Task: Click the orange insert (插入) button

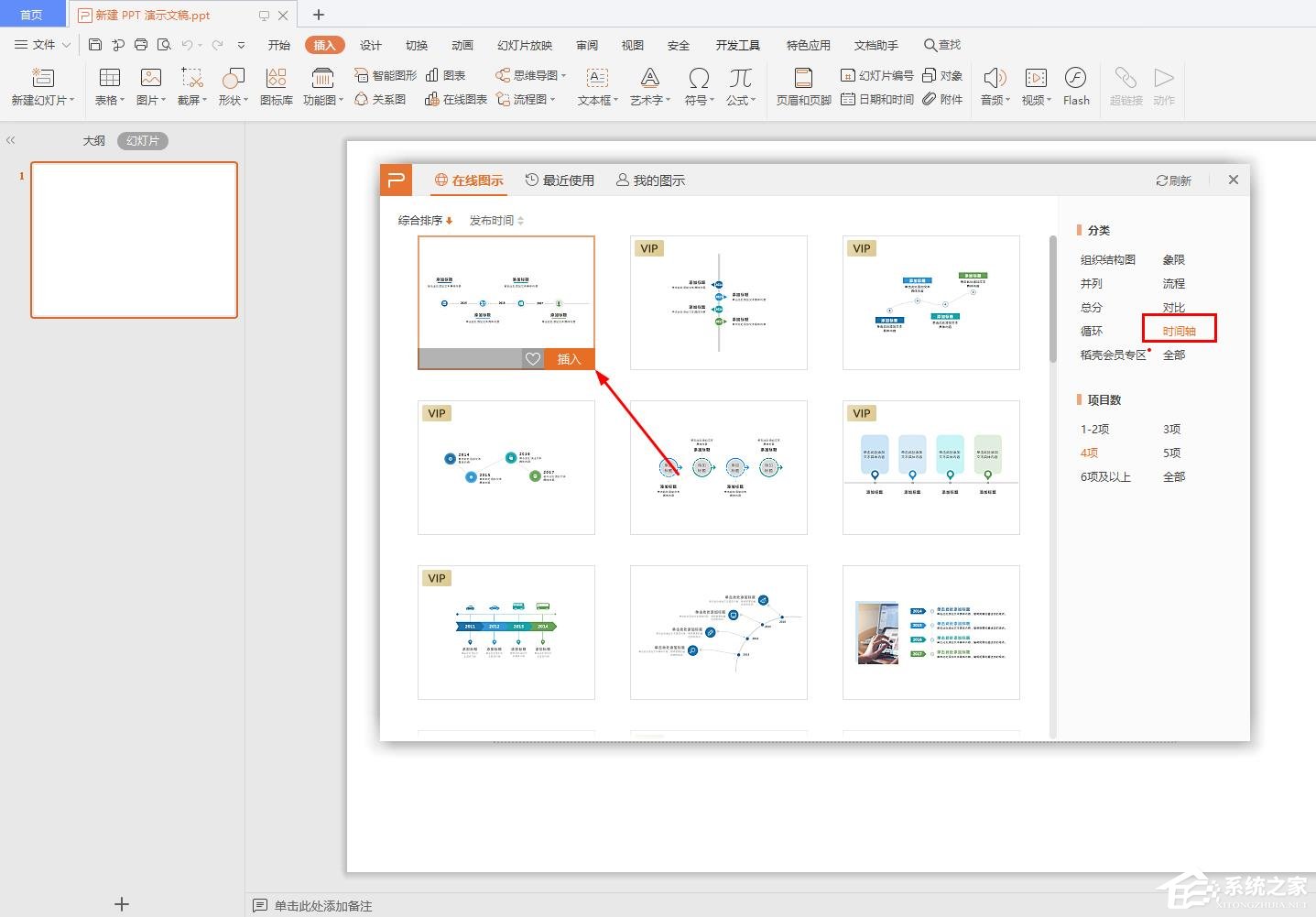Action: (569, 359)
